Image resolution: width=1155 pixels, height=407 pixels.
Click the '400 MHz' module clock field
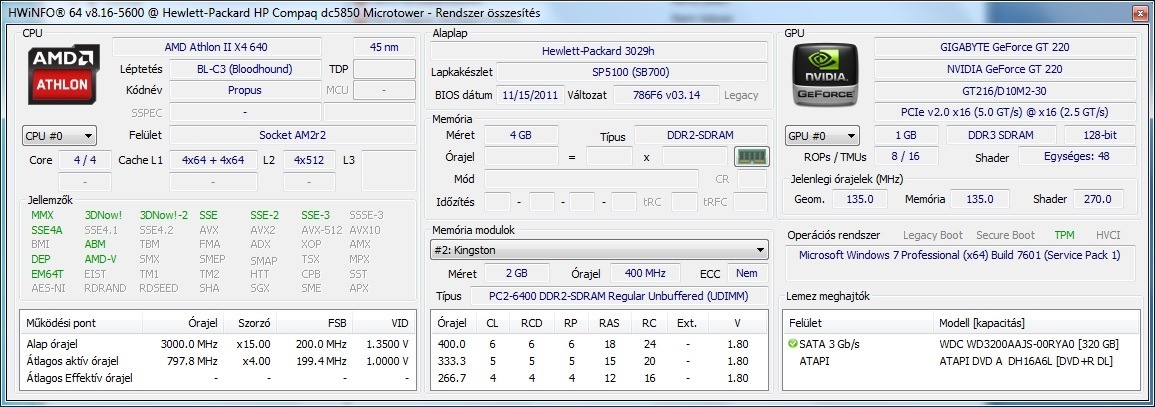point(645,273)
